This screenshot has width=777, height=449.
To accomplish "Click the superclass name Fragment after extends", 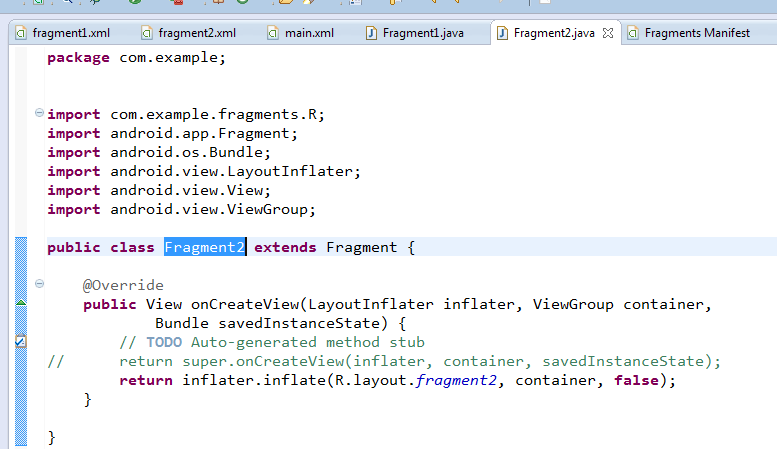I will [x=361, y=247].
